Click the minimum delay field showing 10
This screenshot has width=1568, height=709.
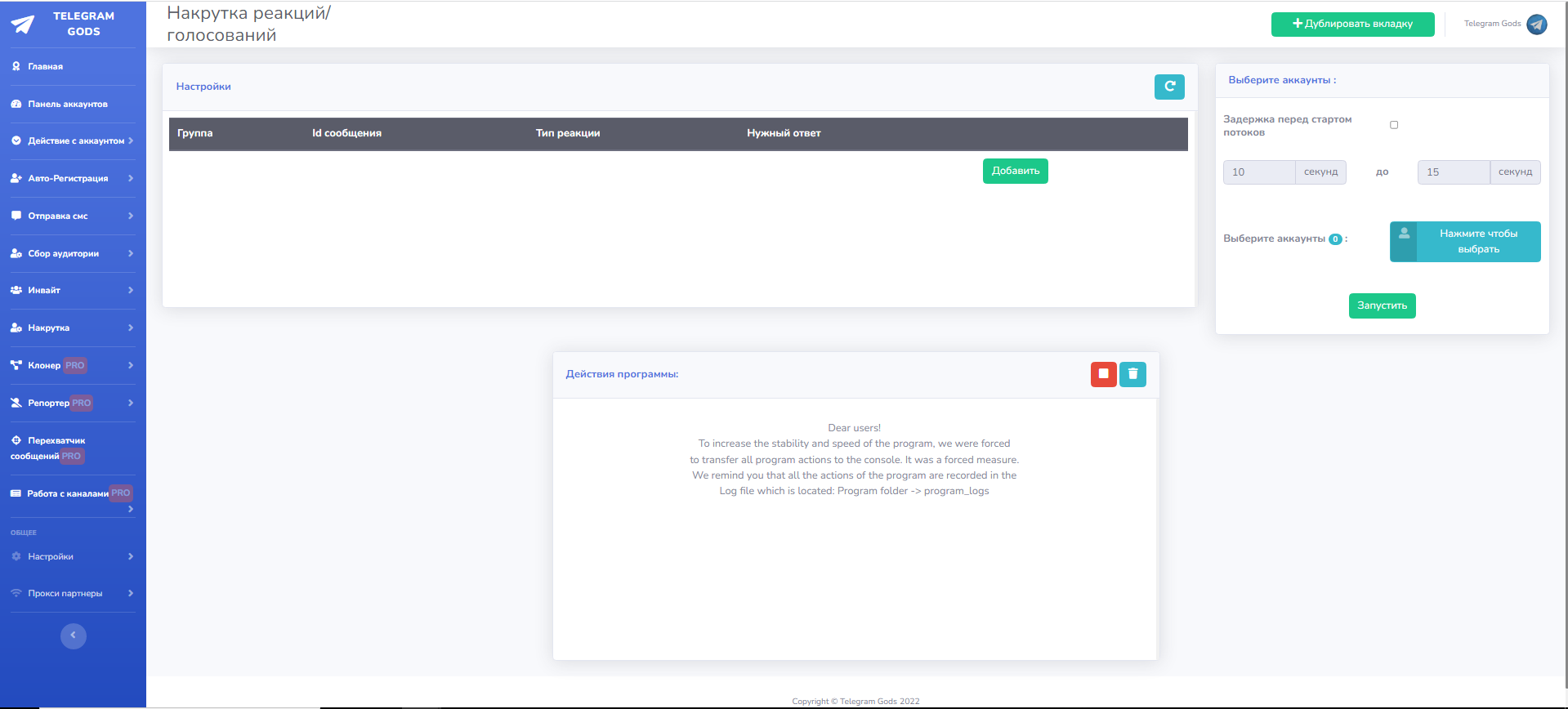pyautogui.click(x=1259, y=172)
